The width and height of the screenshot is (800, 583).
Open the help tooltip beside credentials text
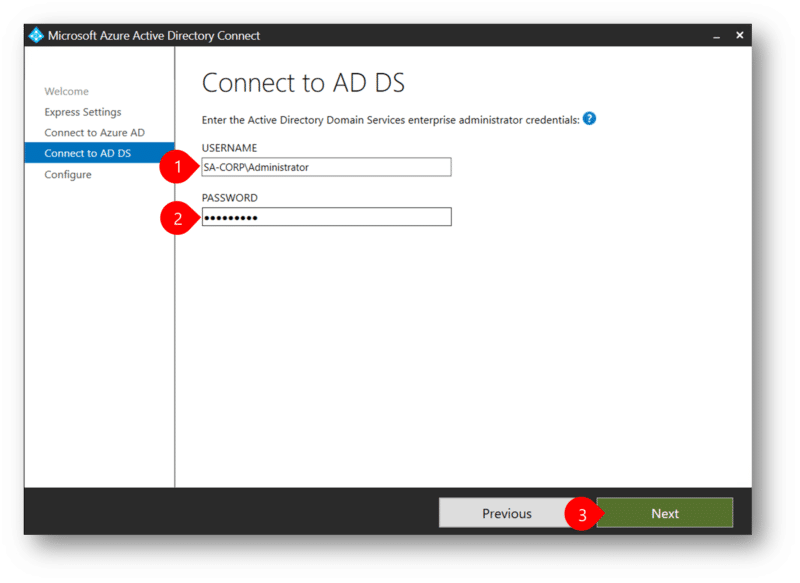[589, 118]
